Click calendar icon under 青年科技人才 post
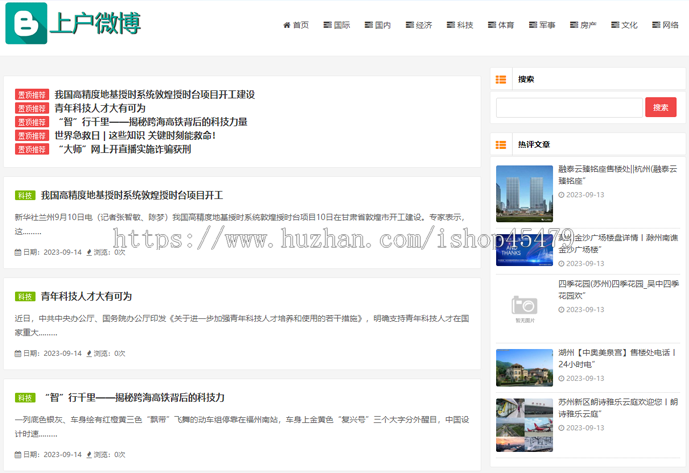The height and width of the screenshot is (473, 689). point(18,353)
